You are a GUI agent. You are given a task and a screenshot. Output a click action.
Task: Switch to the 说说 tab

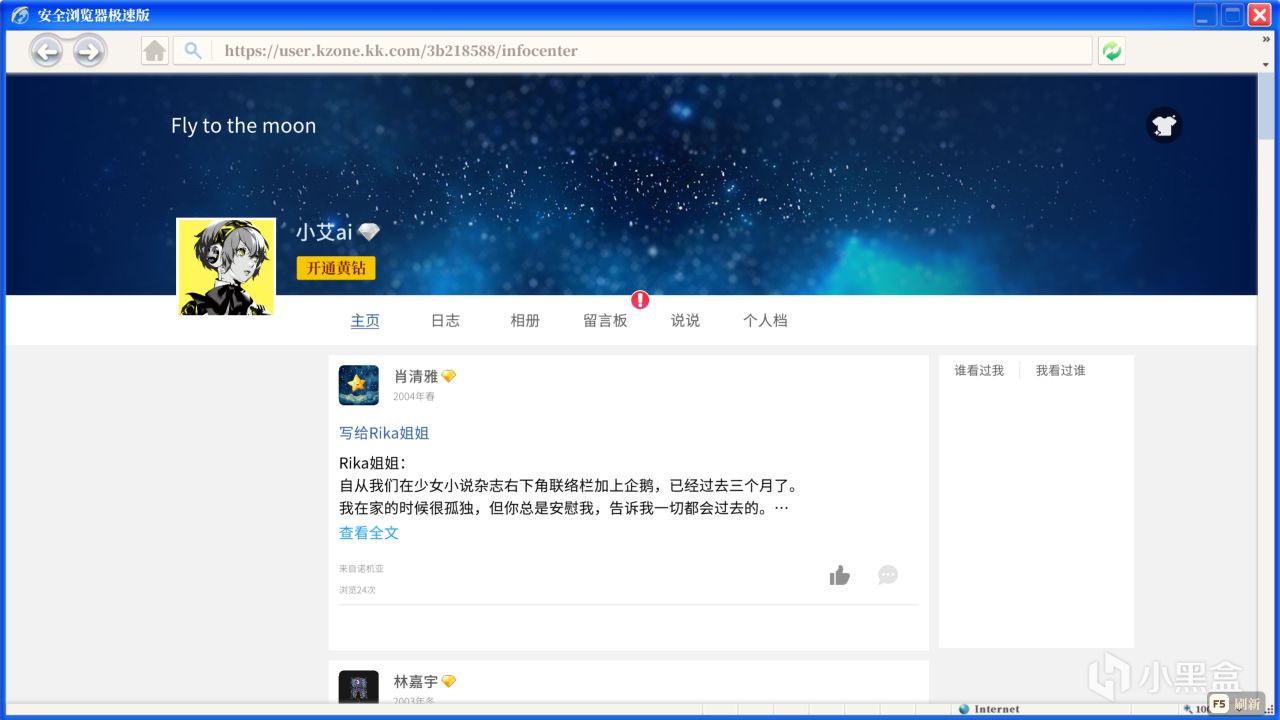[685, 321]
